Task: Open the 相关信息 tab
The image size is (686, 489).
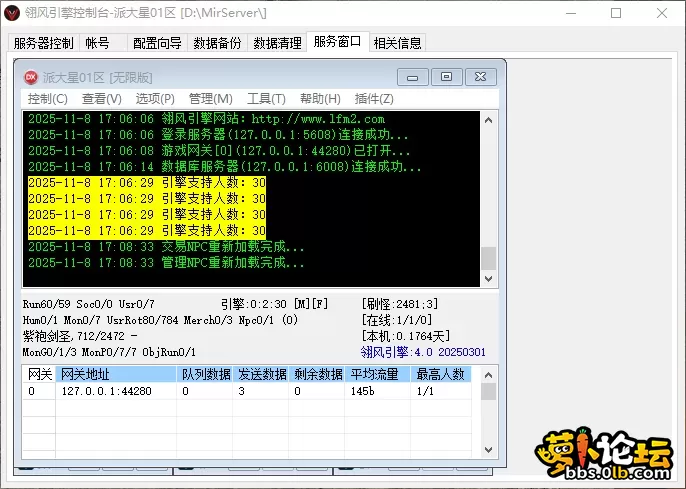Action: pyautogui.click(x=397, y=43)
